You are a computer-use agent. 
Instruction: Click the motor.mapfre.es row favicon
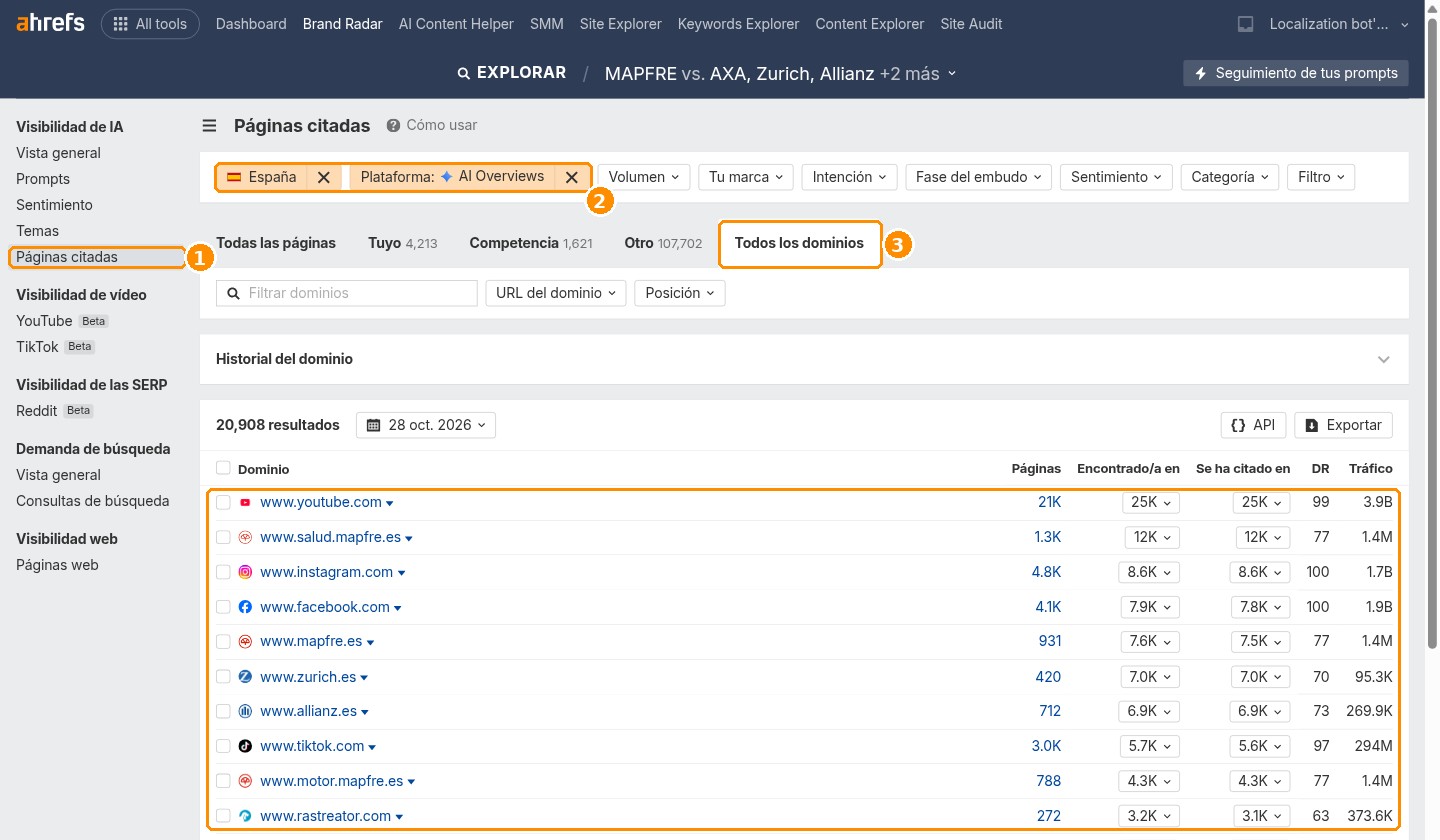point(245,781)
